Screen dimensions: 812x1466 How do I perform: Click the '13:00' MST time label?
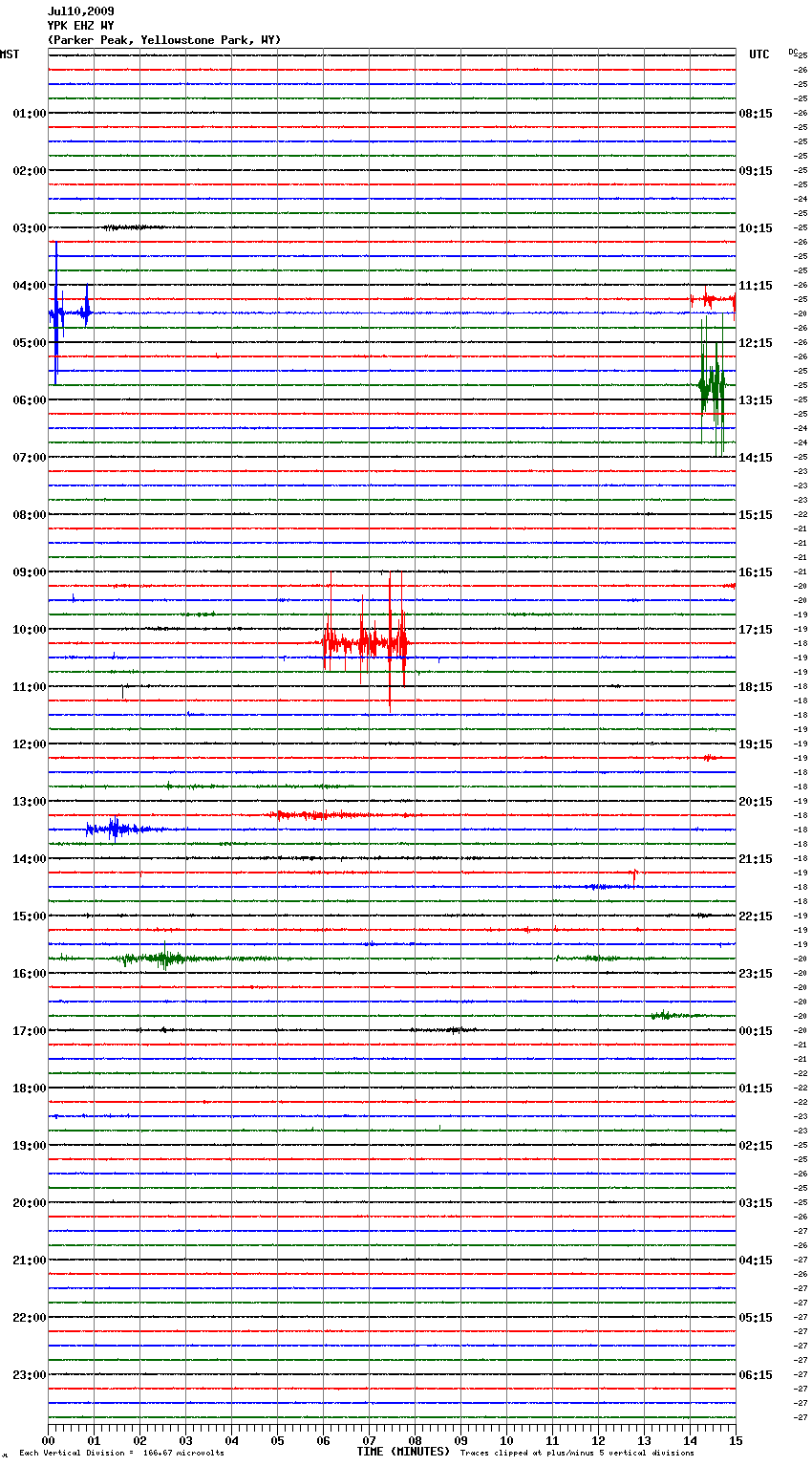tap(29, 802)
